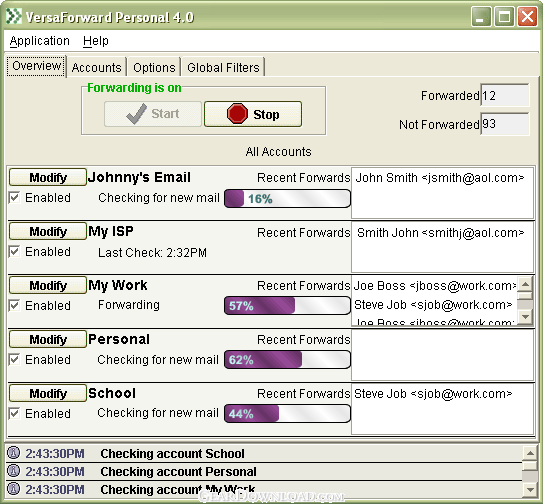Click the red stop sign icon
The image size is (543, 504).
(237, 113)
